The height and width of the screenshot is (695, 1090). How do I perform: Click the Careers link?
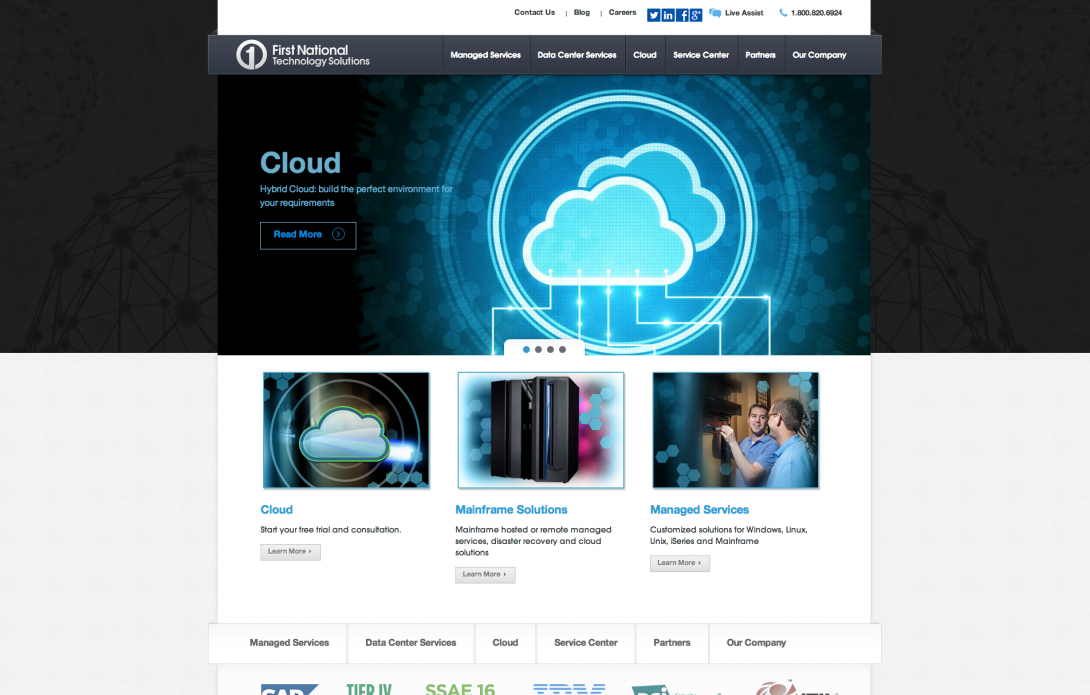pyautogui.click(x=622, y=12)
